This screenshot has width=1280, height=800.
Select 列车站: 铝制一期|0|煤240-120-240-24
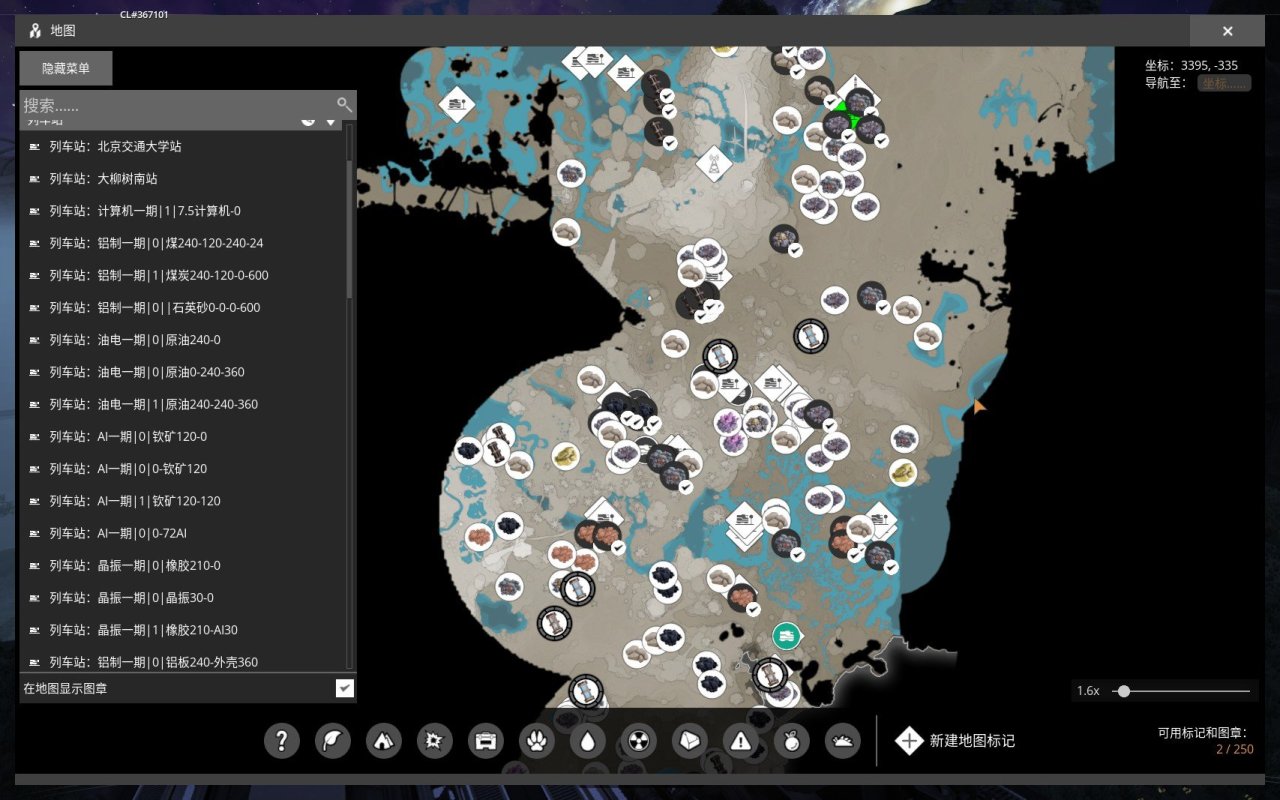(x=182, y=243)
